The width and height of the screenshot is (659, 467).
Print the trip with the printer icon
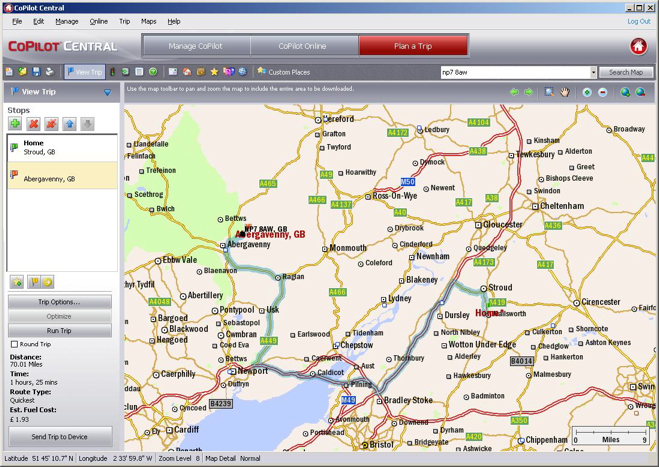pos(50,72)
